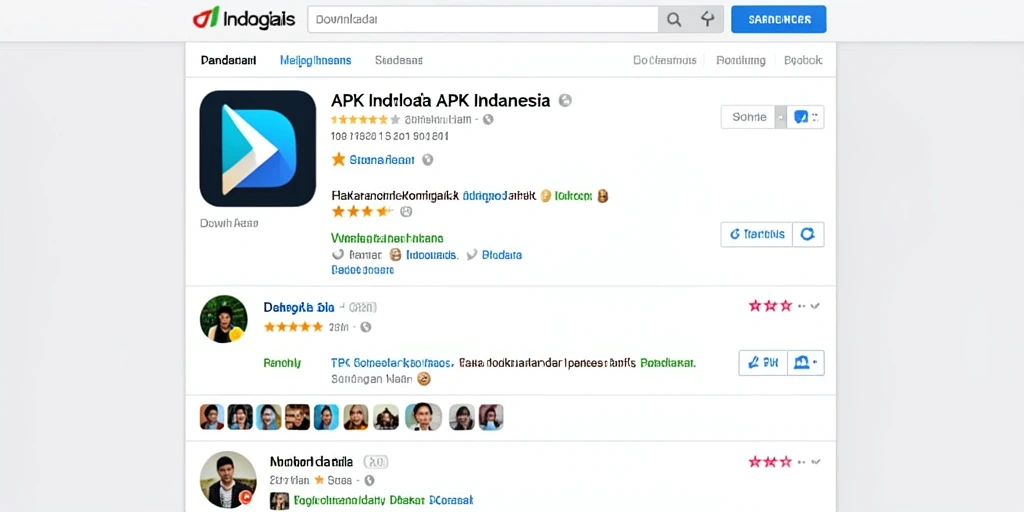Open the green Eoglıolmanoidatty link
Screen dimensions: 1024x512
click(338, 501)
